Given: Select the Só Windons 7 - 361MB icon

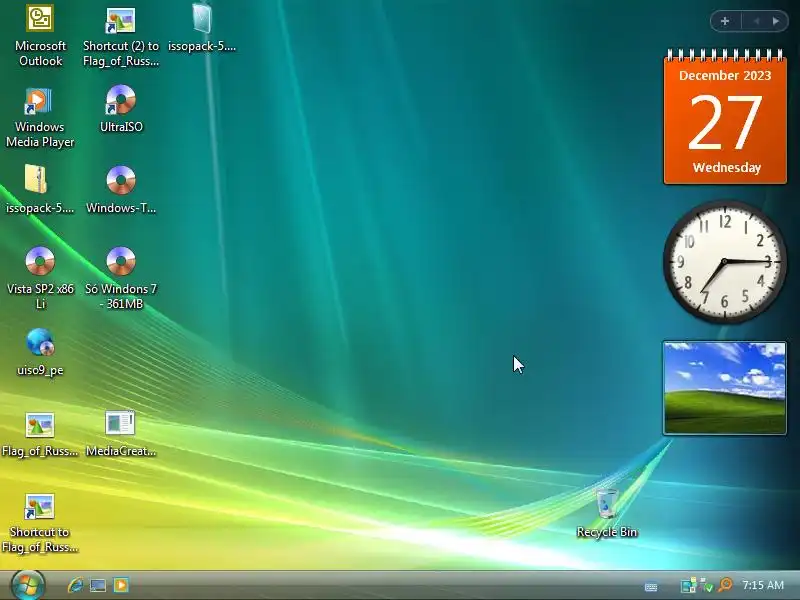Looking at the screenshot, I should click(121, 278).
